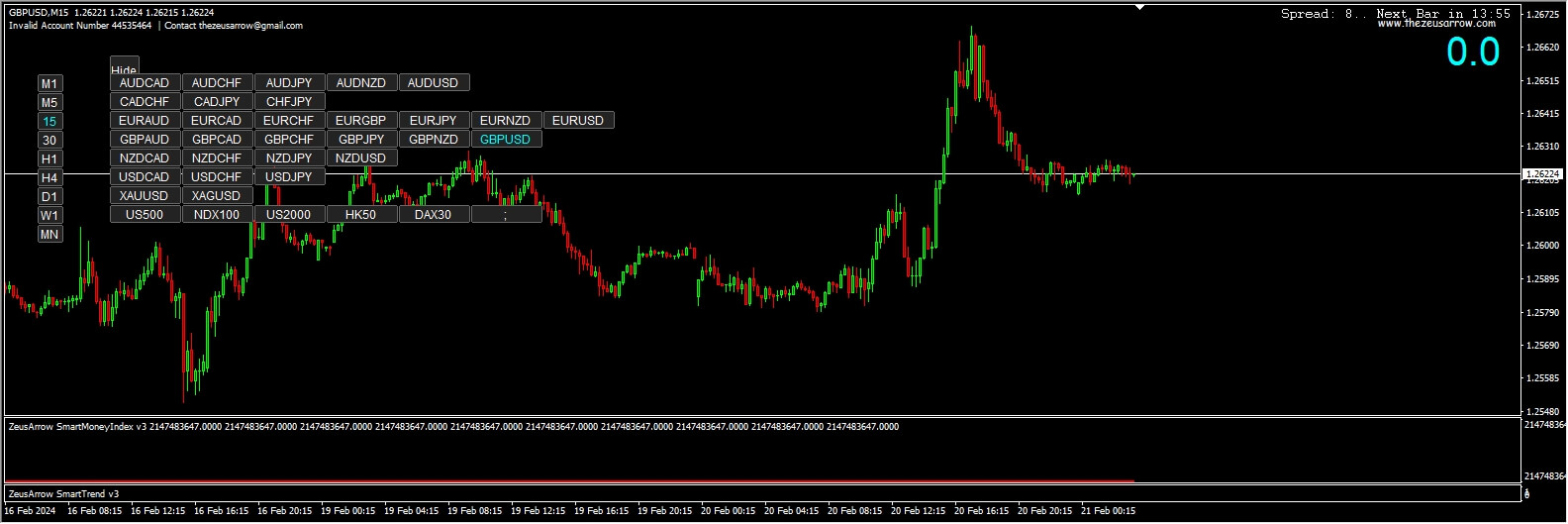Screen dimensions: 1568x524
Task: Open AUDCHF symbol chart
Action: click(x=217, y=83)
